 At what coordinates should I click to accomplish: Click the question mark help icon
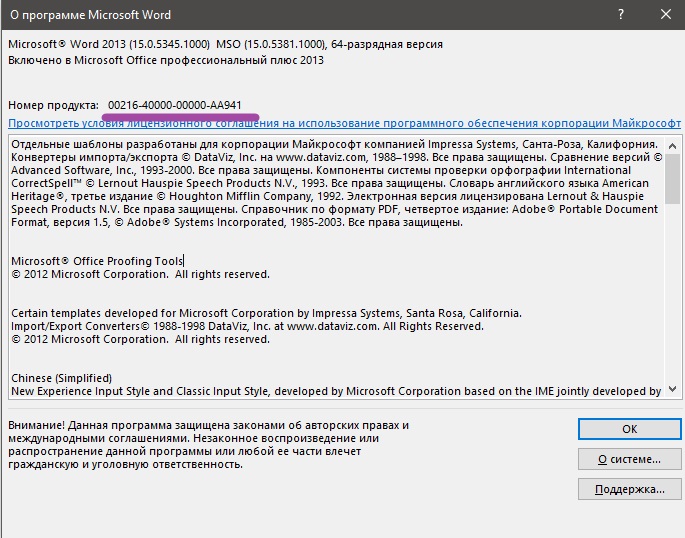(x=621, y=14)
